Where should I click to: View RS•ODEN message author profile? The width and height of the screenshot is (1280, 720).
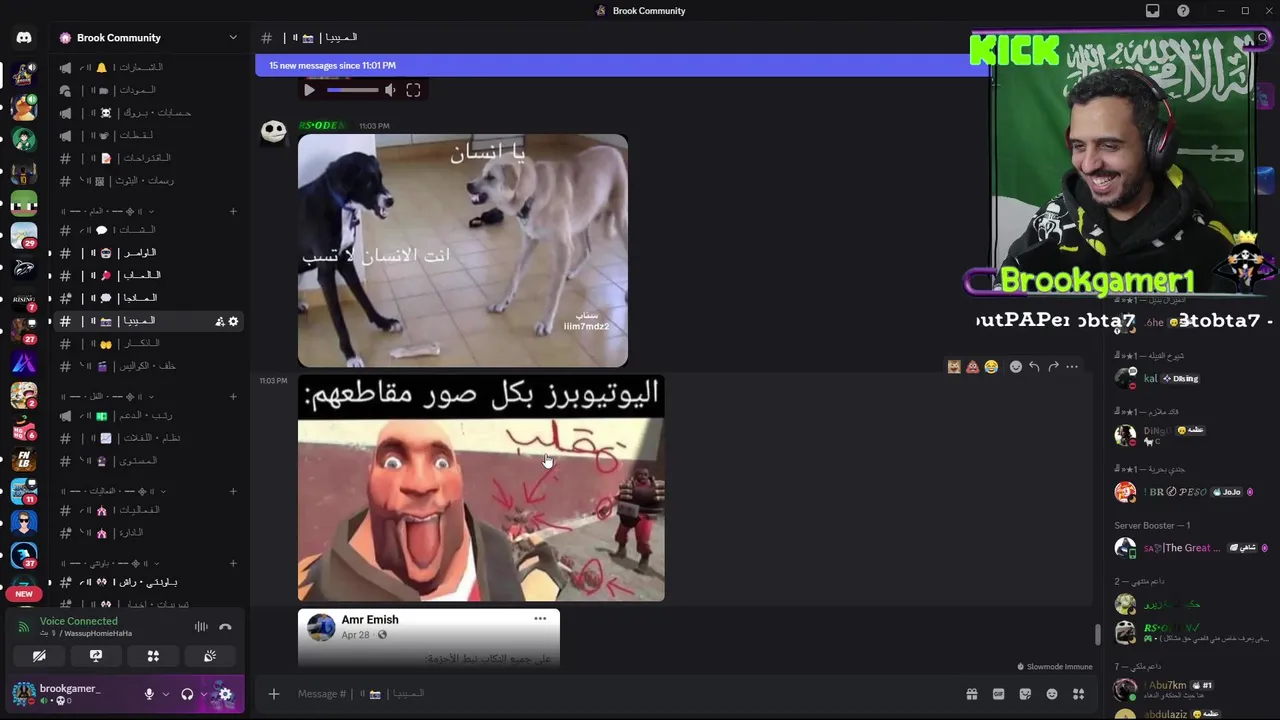click(x=321, y=126)
